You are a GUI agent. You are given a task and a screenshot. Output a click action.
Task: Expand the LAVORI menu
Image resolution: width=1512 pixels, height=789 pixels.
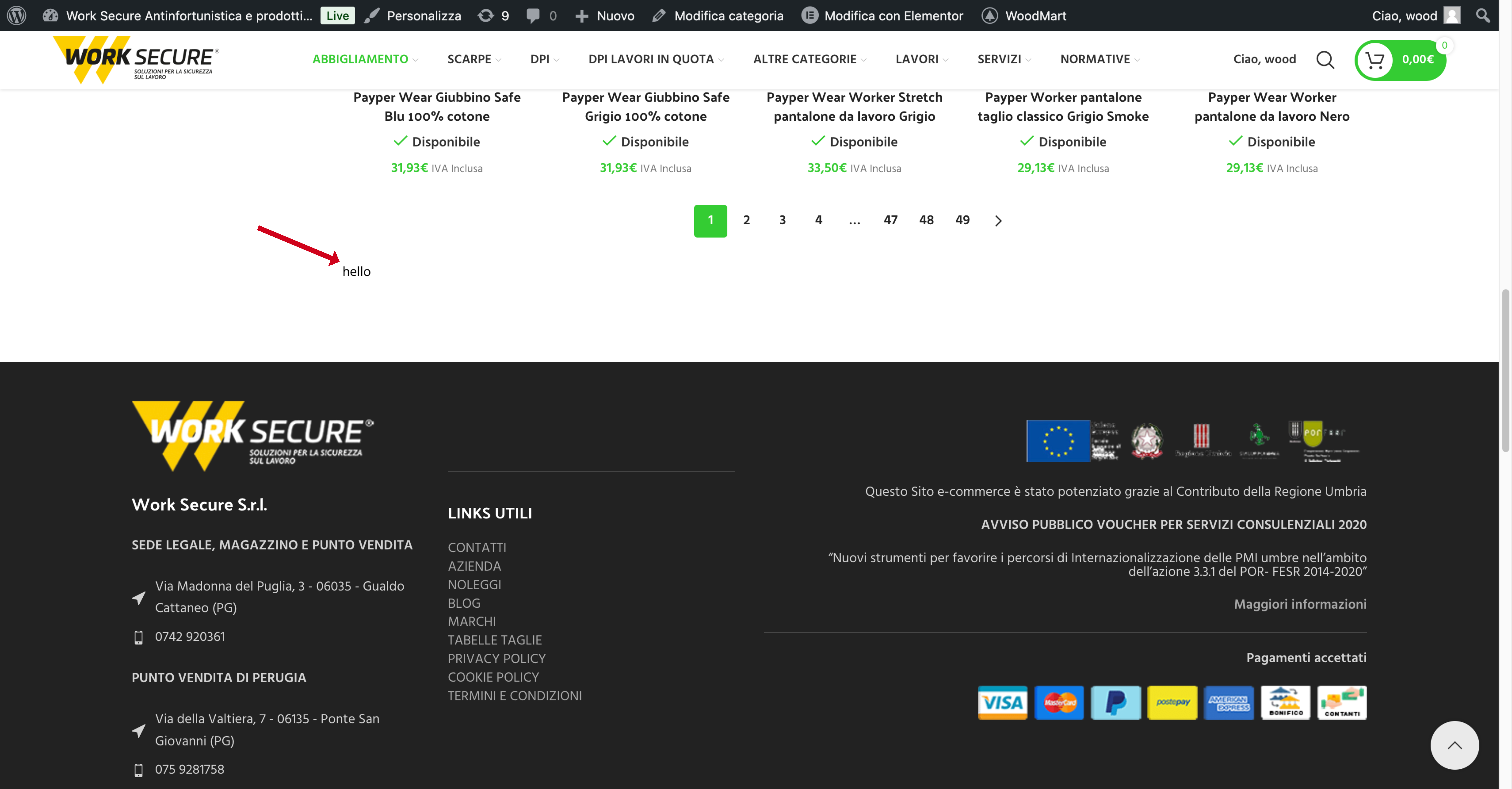(x=922, y=59)
